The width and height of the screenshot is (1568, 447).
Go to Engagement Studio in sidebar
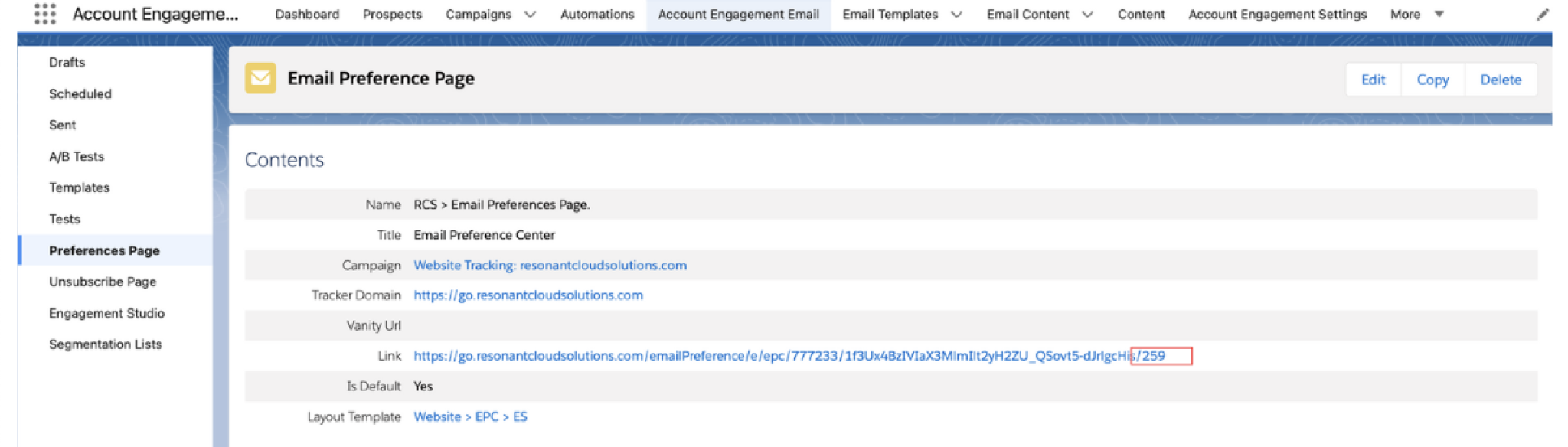(106, 313)
